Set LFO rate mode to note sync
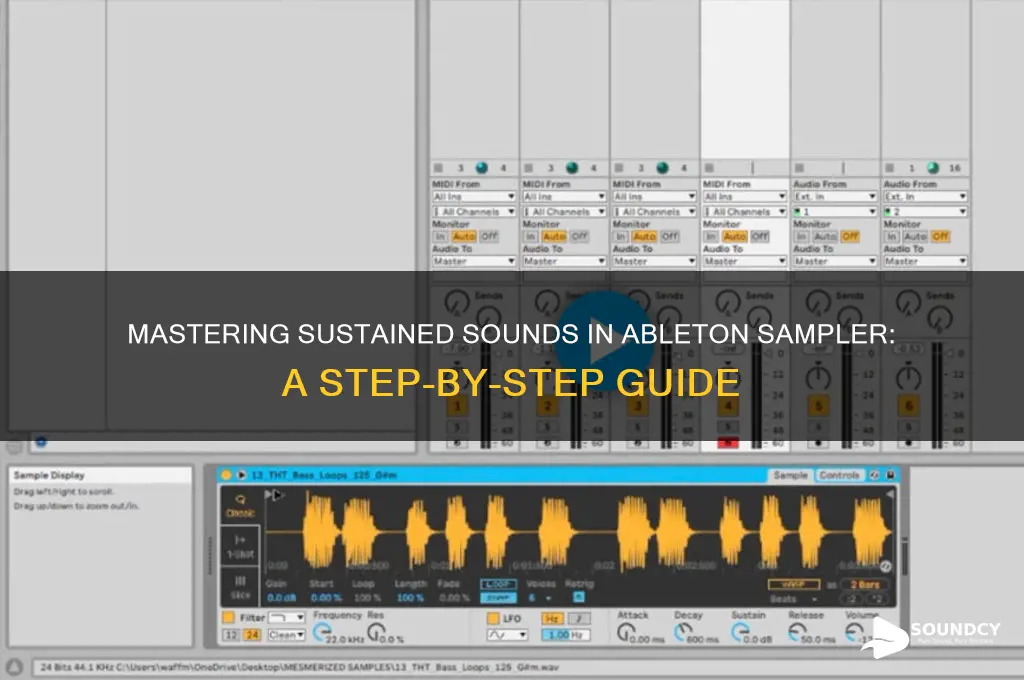The width and height of the screenshot is (1024, 680). pos(579,618)
